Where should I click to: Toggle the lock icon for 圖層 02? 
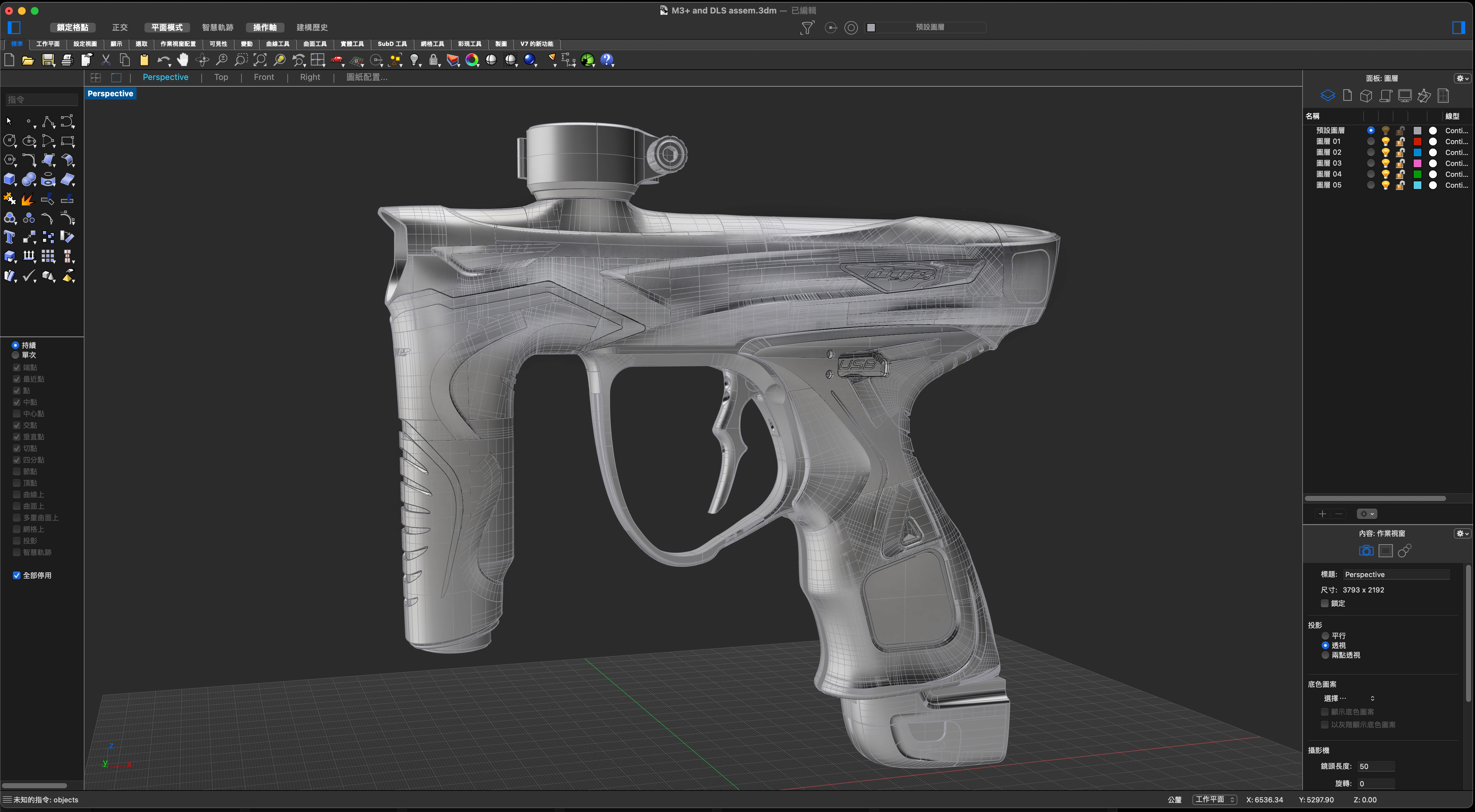pos(1400,152)
